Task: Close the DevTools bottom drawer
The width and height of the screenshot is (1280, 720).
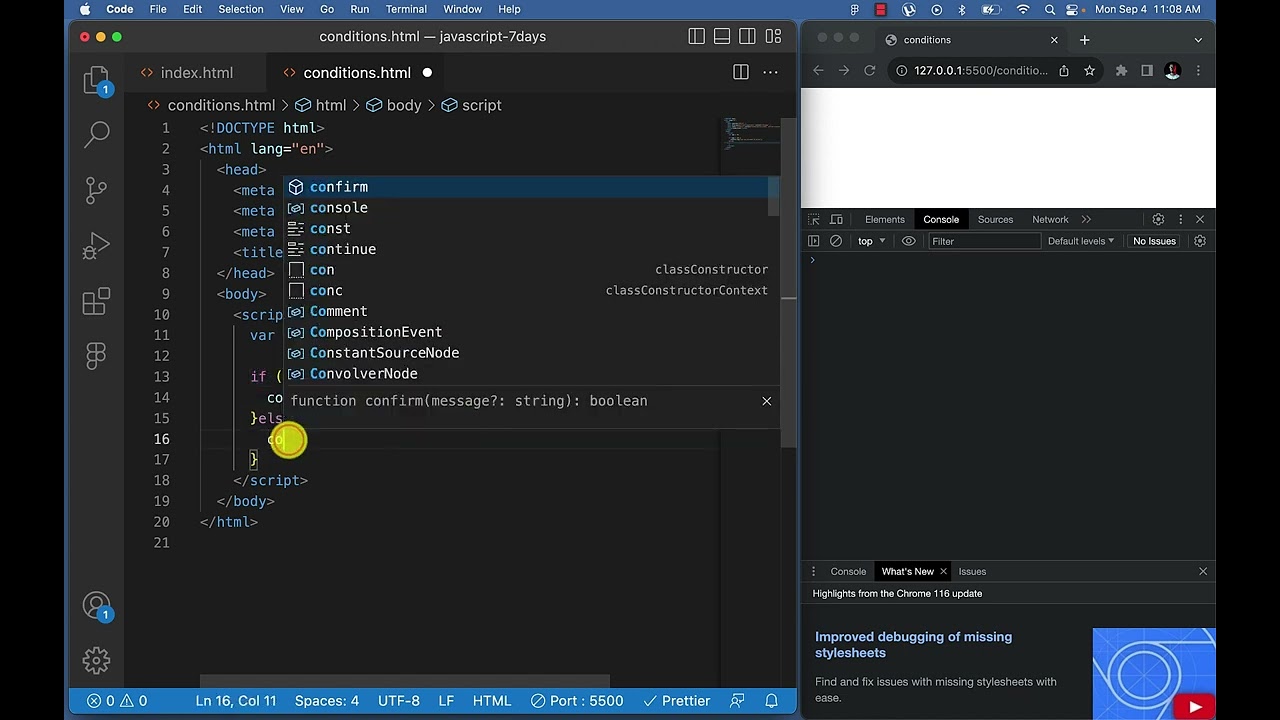Action: tap(1203, 572)
